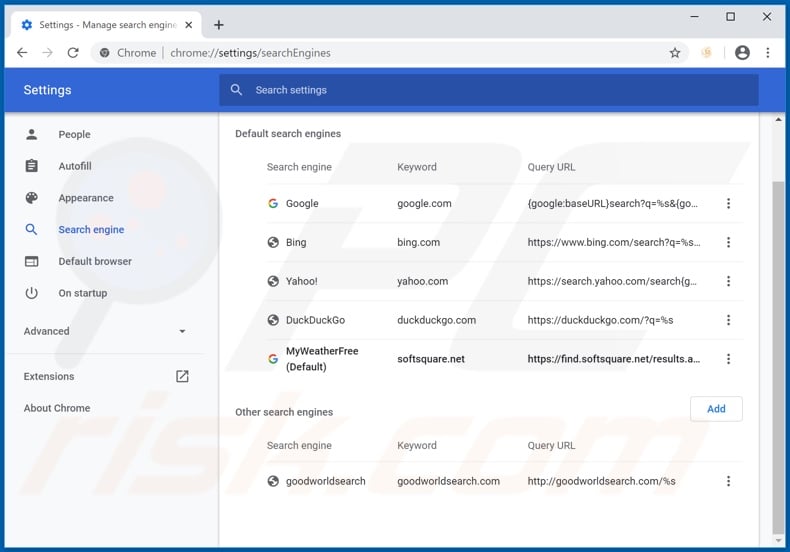Click the globe icon beside Bing

273,242
